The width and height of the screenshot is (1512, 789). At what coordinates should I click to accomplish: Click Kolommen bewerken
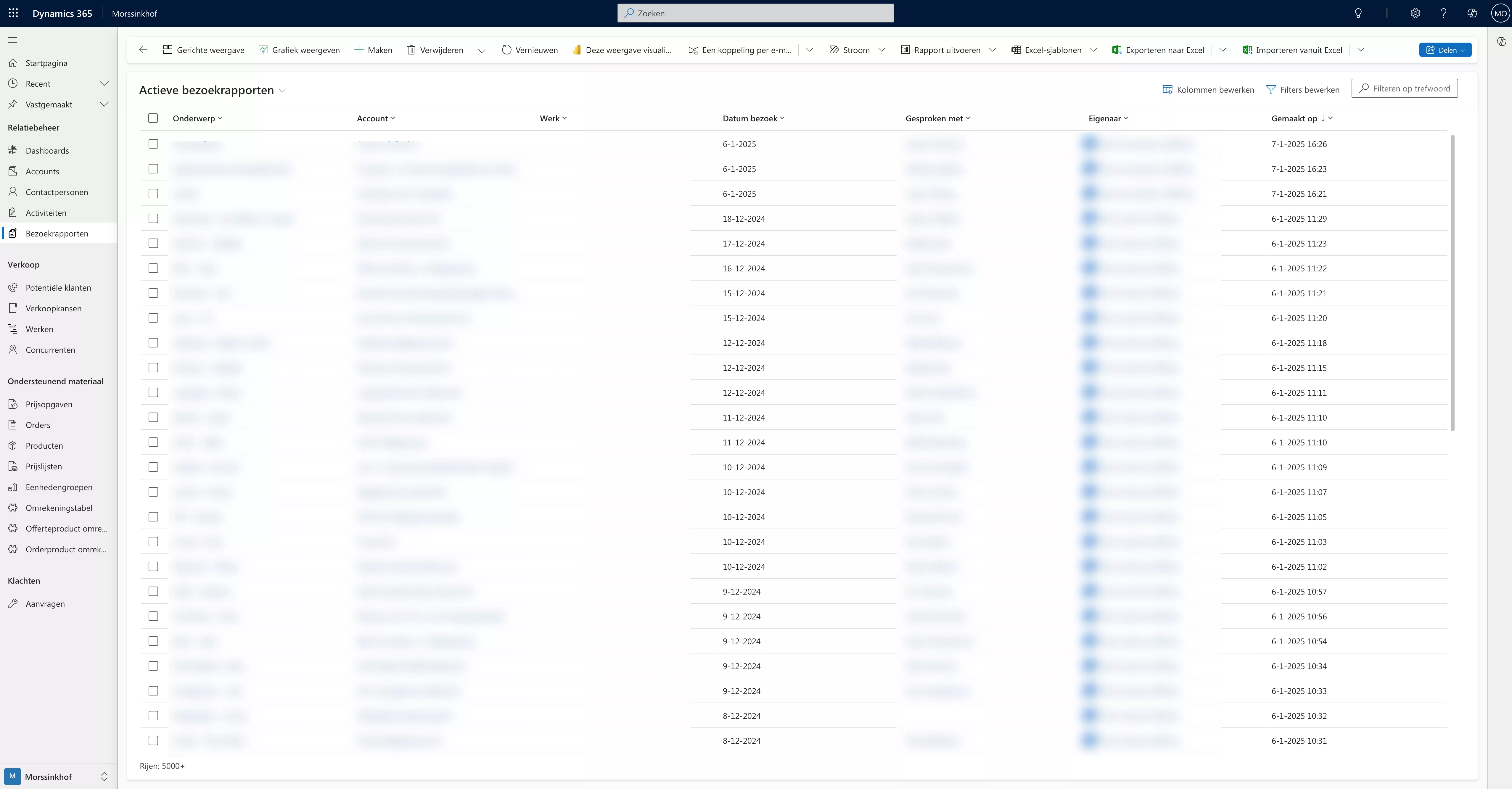(1209, 89)
